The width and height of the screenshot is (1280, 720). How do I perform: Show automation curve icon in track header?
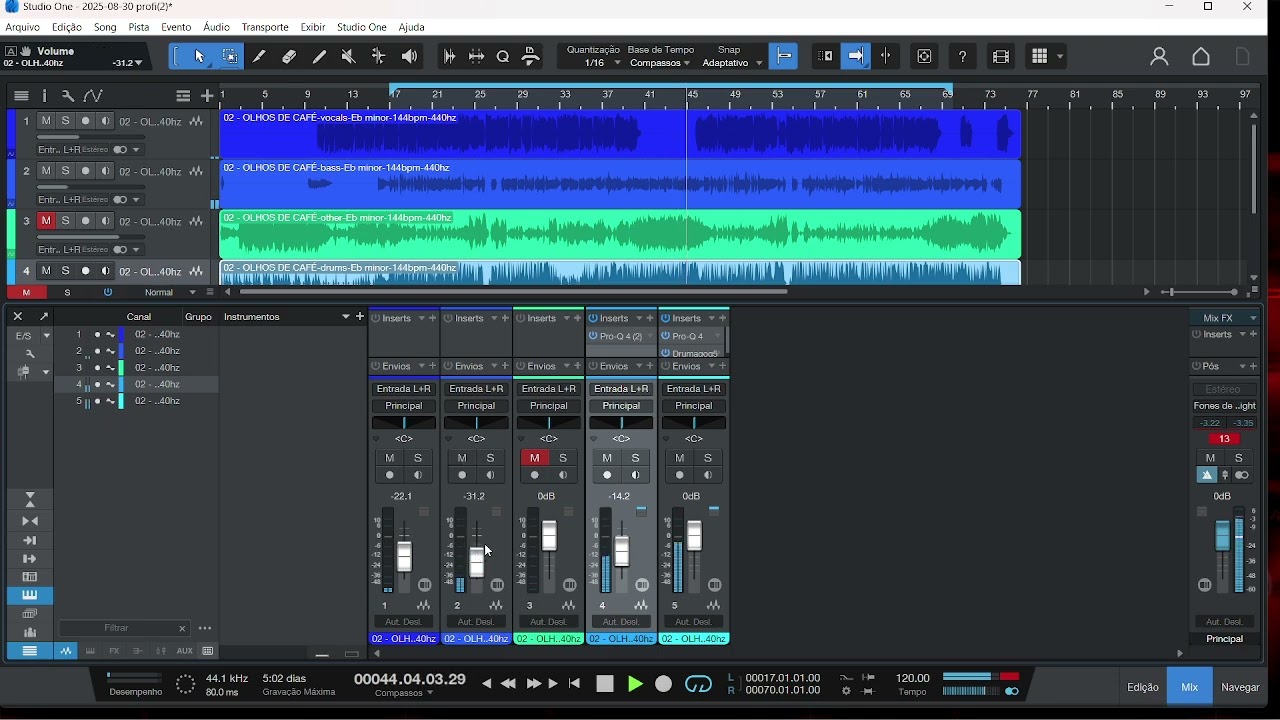click(x=93, y=96)
